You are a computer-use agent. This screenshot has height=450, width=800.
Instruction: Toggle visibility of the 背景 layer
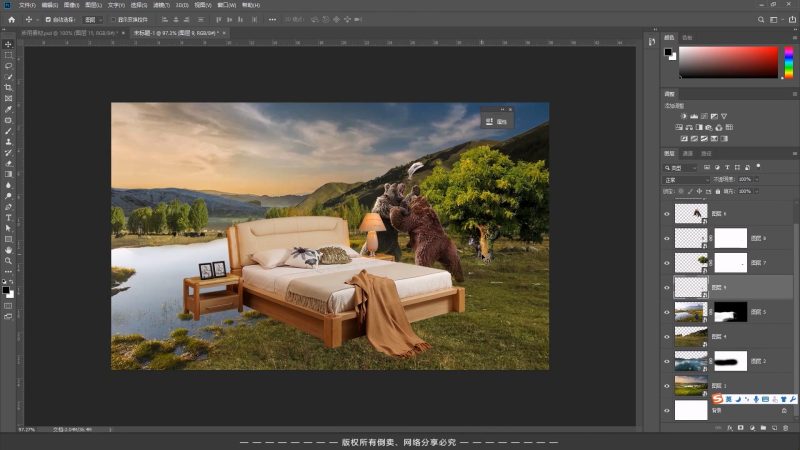(668, 410)
